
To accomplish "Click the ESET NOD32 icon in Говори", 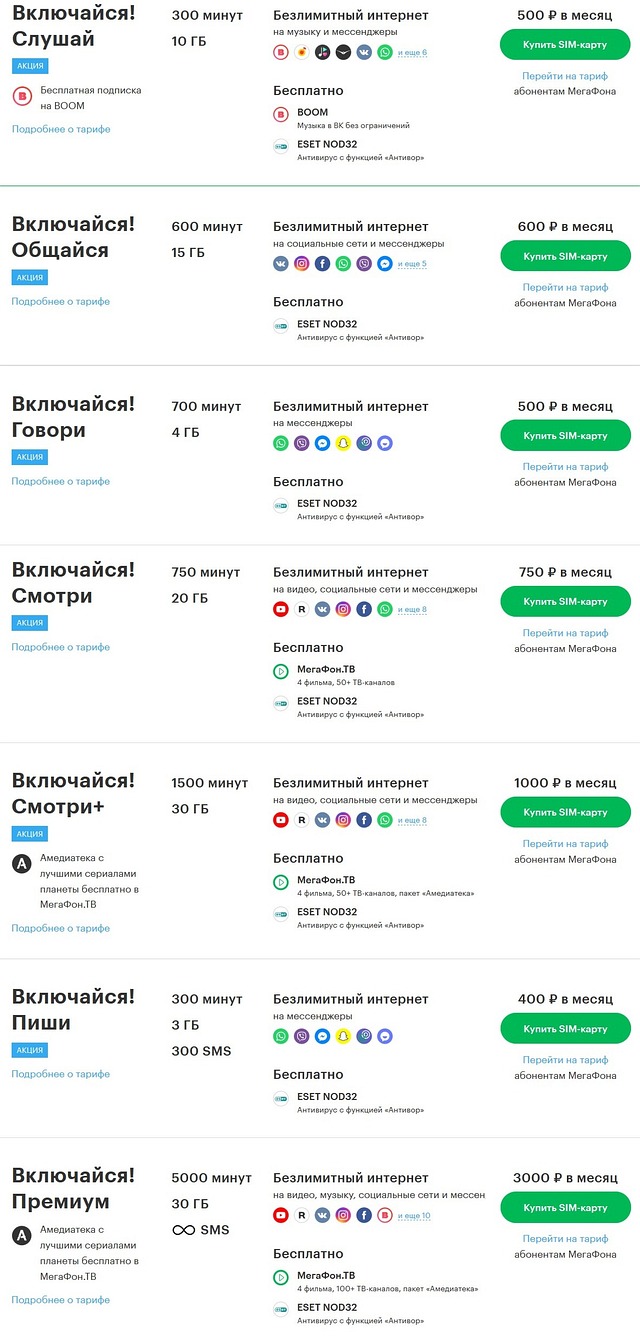I will (x=281, y=507).
